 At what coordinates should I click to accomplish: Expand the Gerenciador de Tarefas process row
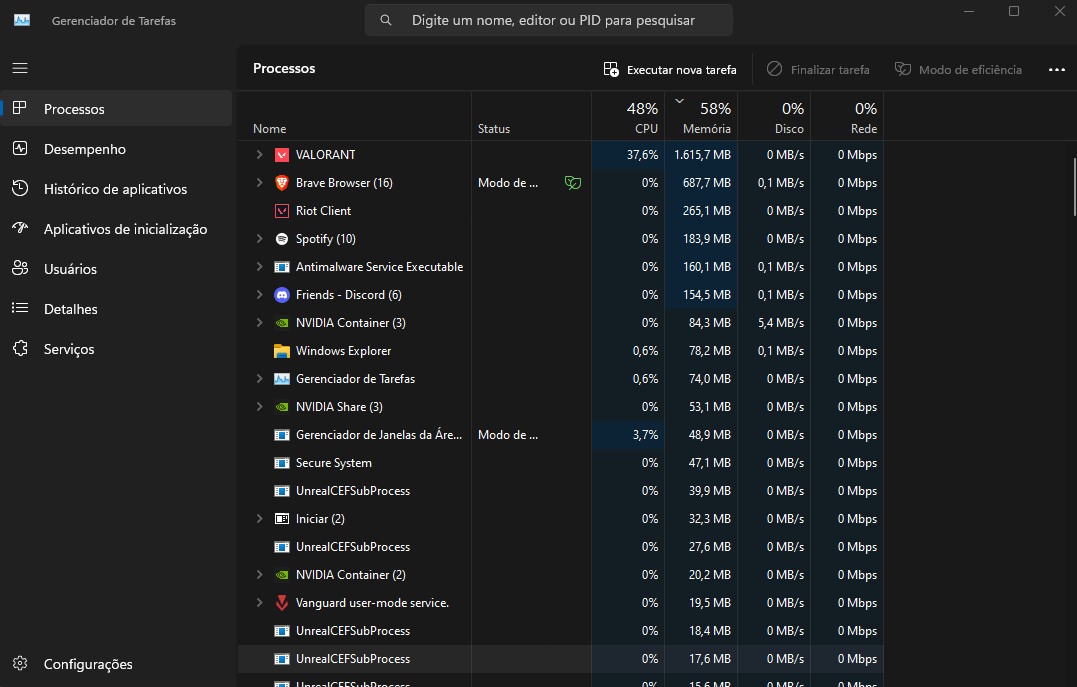[x=260, y=379]
